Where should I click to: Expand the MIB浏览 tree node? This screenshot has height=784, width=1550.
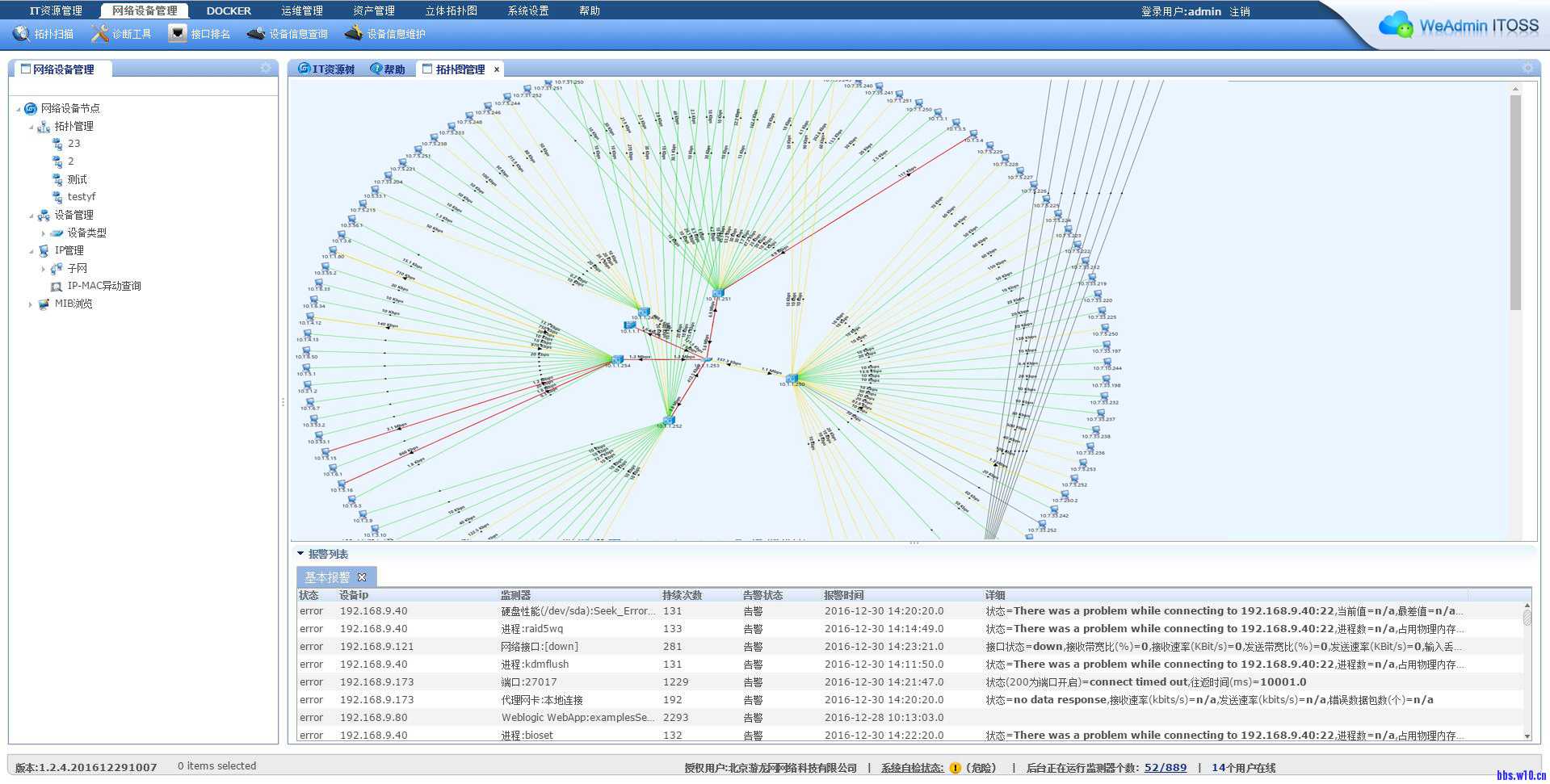click(31, 304)
